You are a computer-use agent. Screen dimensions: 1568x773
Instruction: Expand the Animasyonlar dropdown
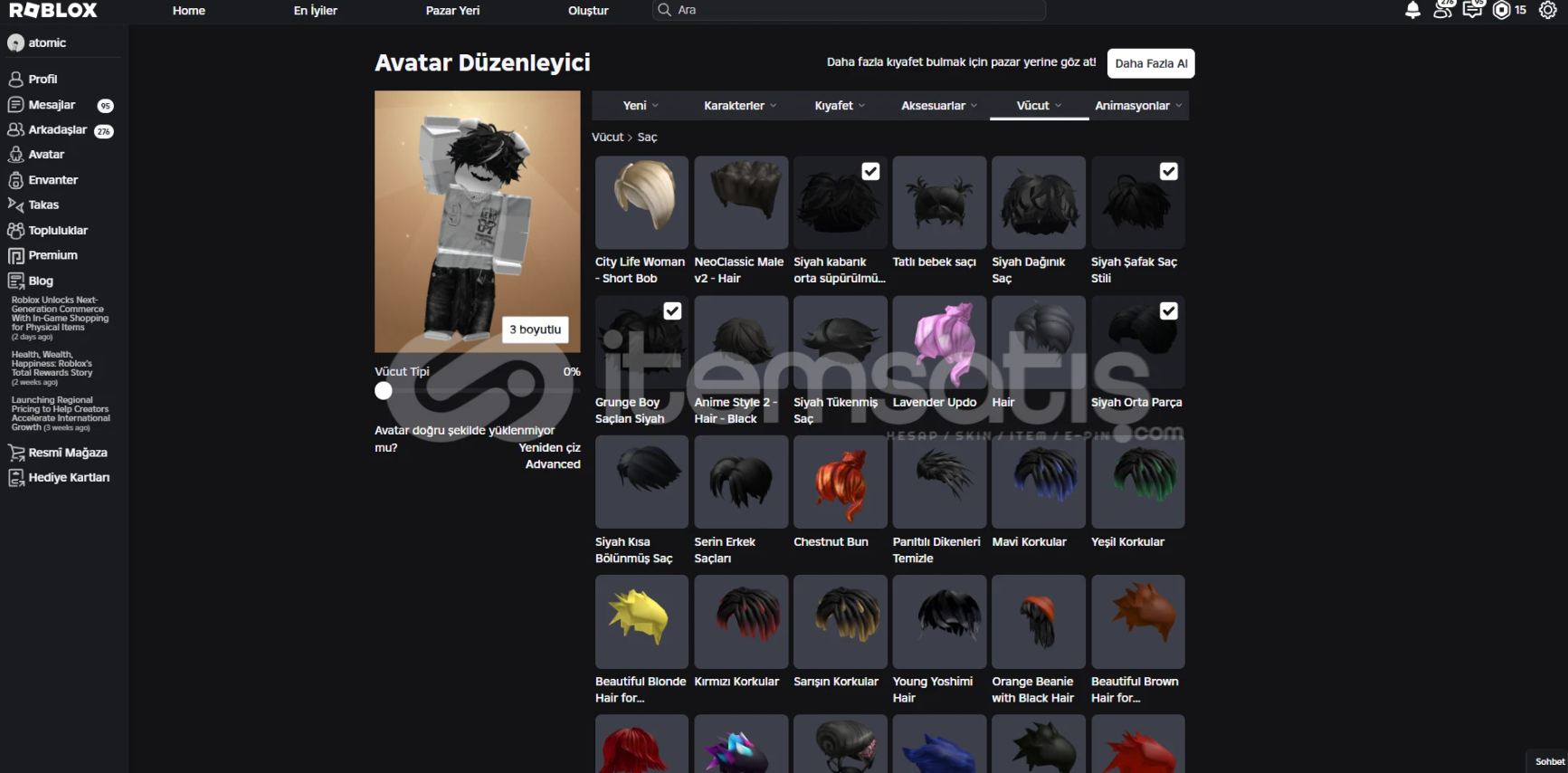coord(1138,106)
